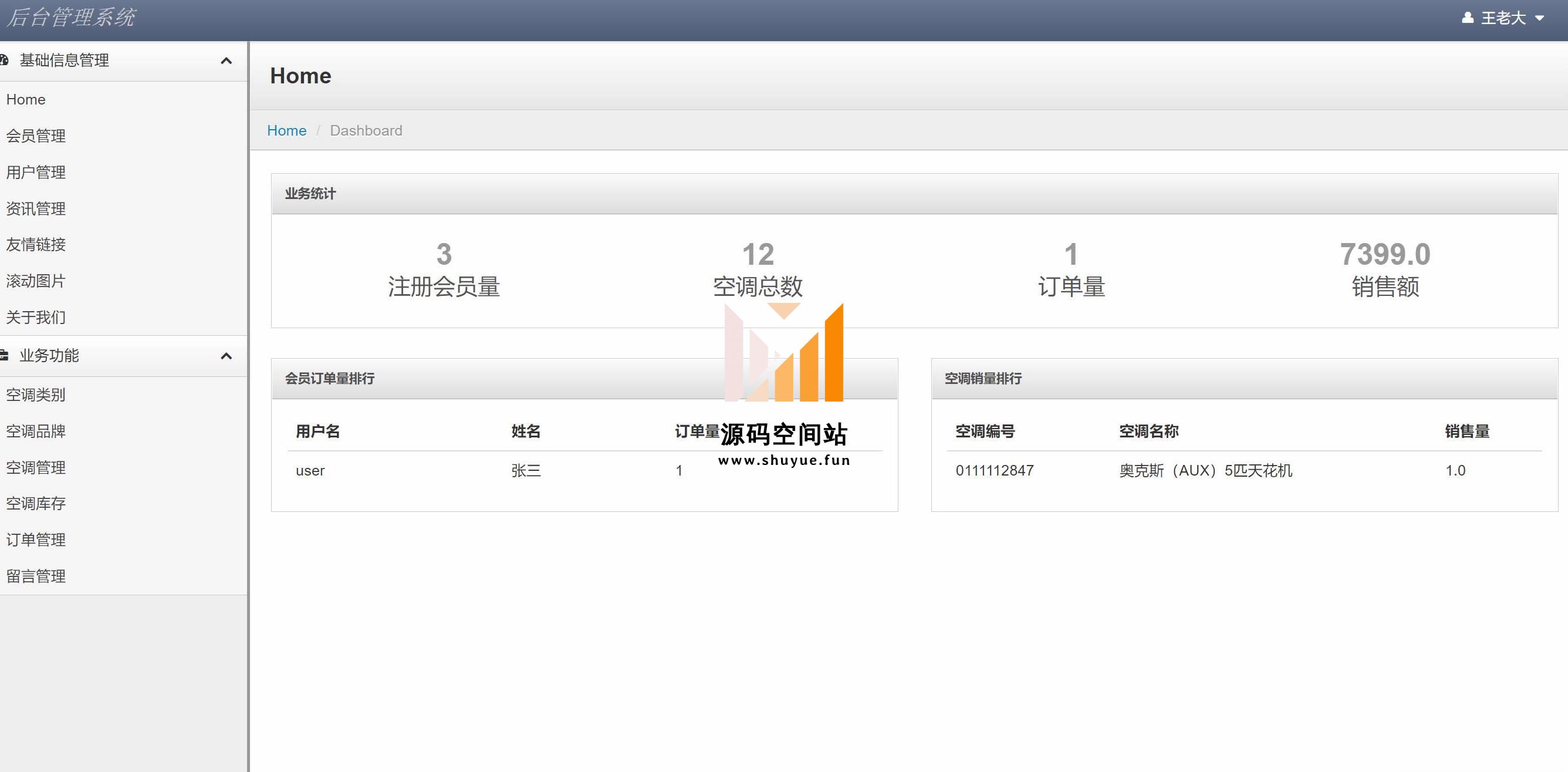Screen dimensions: 1568x772
Task: Click the 1.0 sales quantity cell
Action: (x=1455, y=471)
